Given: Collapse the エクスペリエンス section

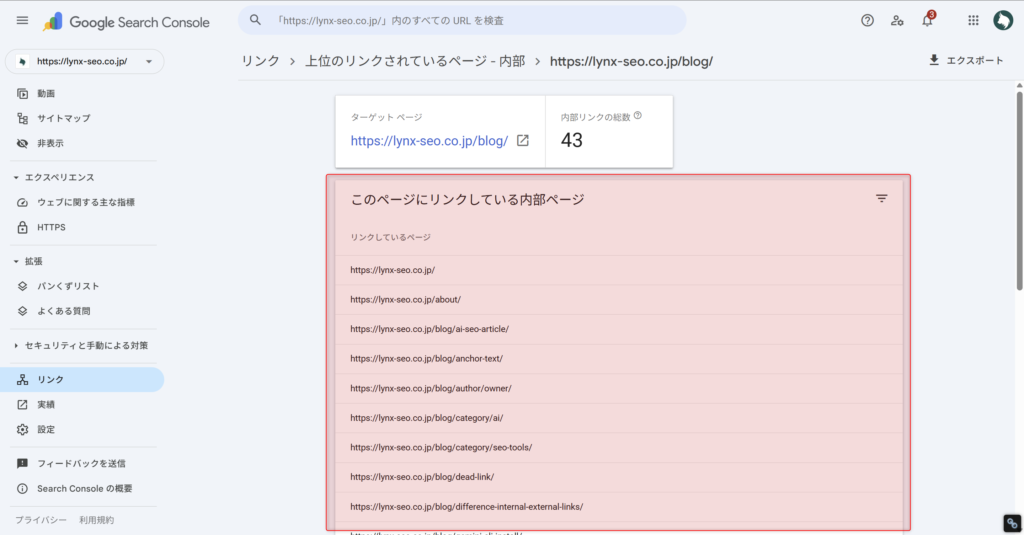Looking at the screenshot, I should coord(16,177).
